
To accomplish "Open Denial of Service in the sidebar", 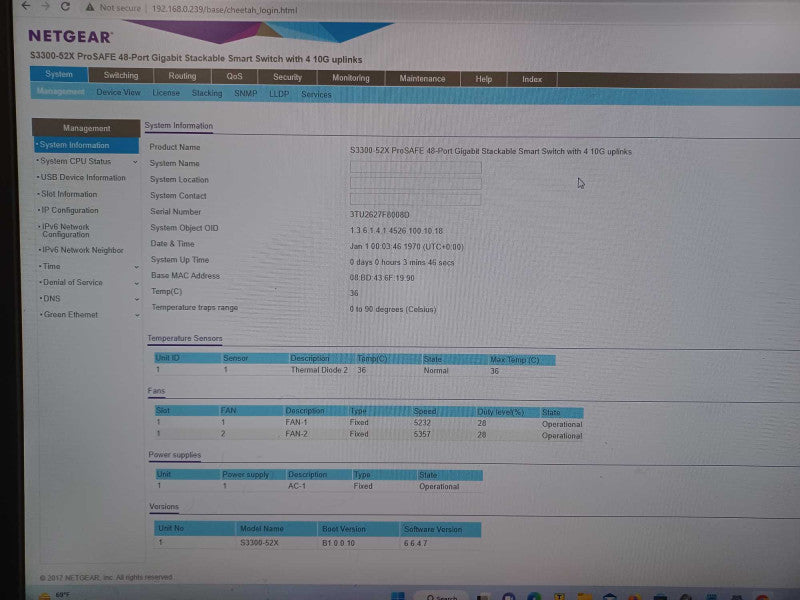I will click(x=72, y=282).
